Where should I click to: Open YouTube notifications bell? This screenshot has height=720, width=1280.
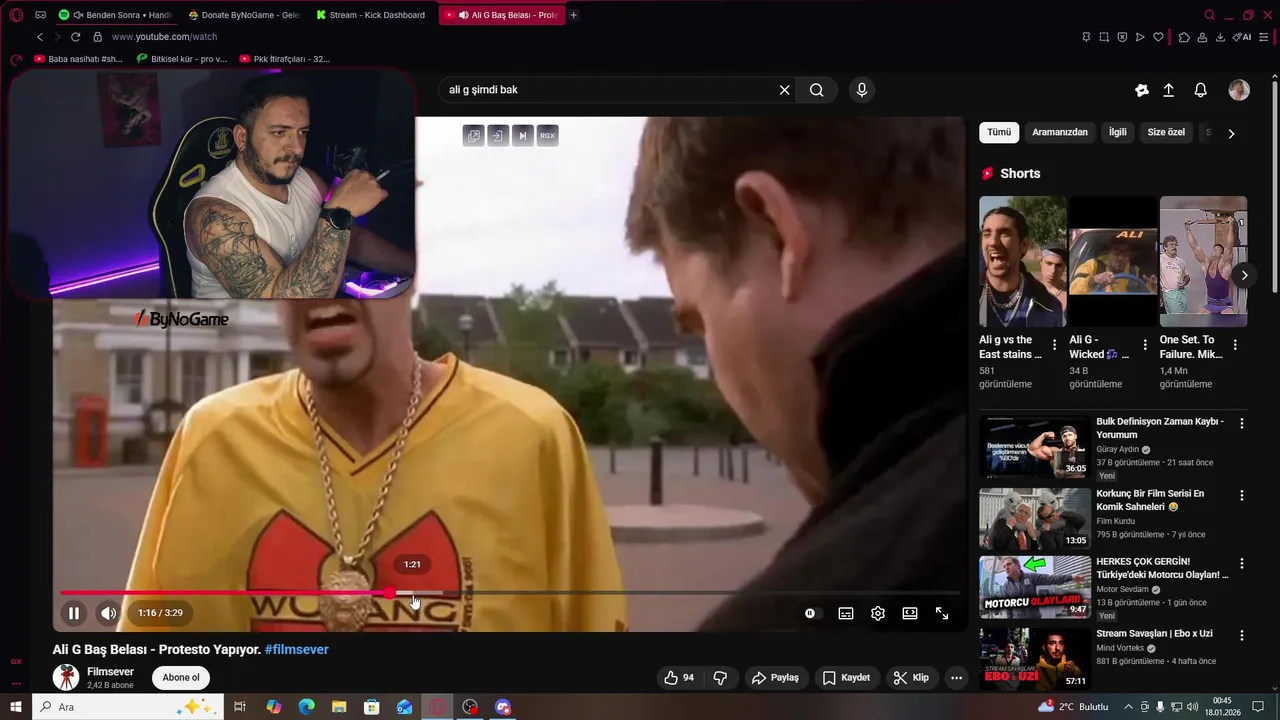click(x=1201, y=90)
